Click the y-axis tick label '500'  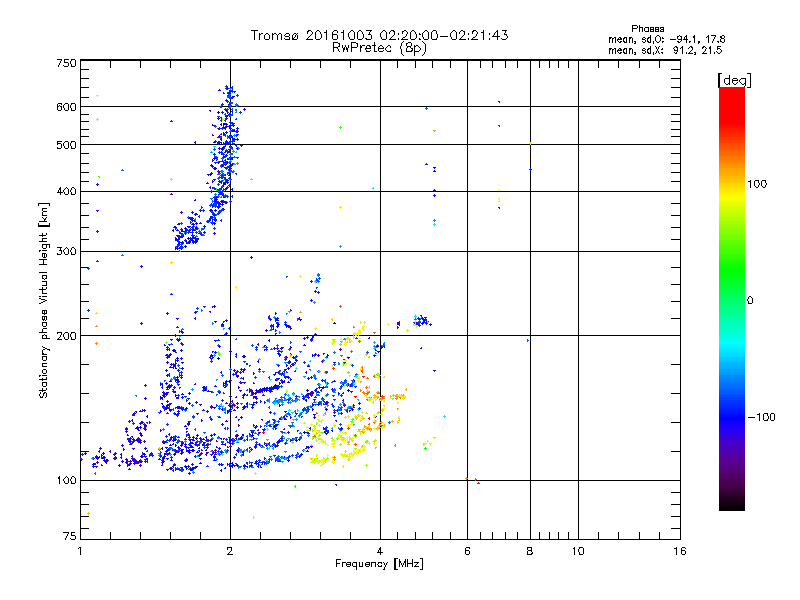coord(66,145)
